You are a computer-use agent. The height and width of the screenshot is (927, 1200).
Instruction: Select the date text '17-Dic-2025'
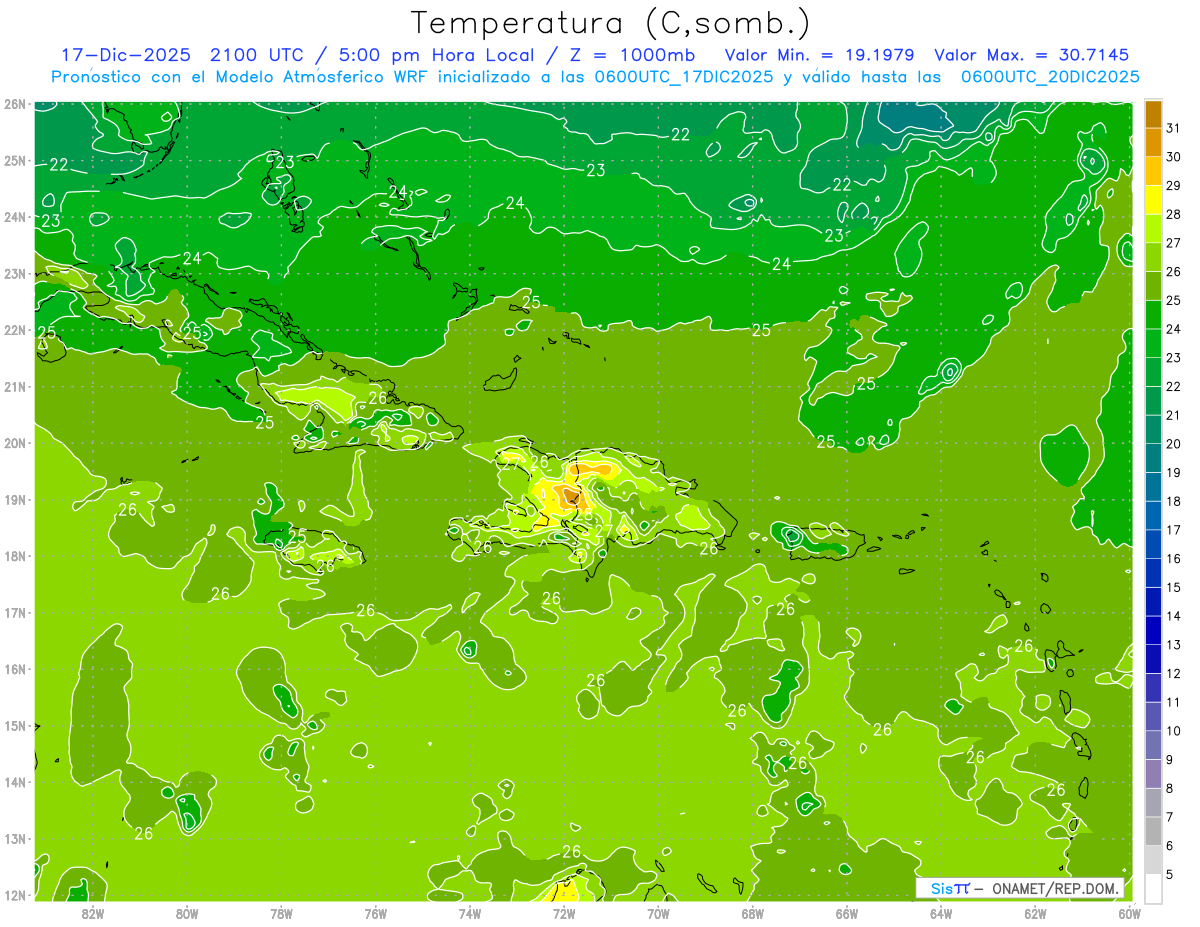[x=128, y=55]
